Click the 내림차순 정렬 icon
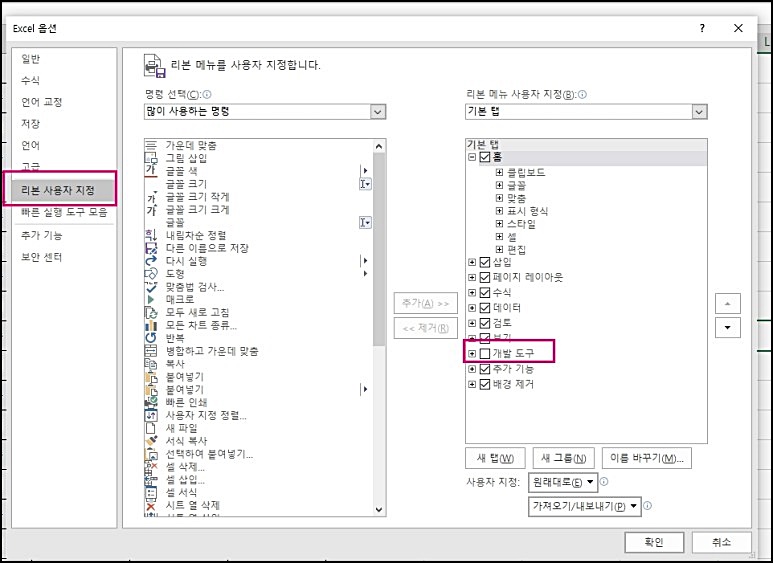The width and height of the screenshot is (773, 563). pyautogui.click(x=151, y=235)
